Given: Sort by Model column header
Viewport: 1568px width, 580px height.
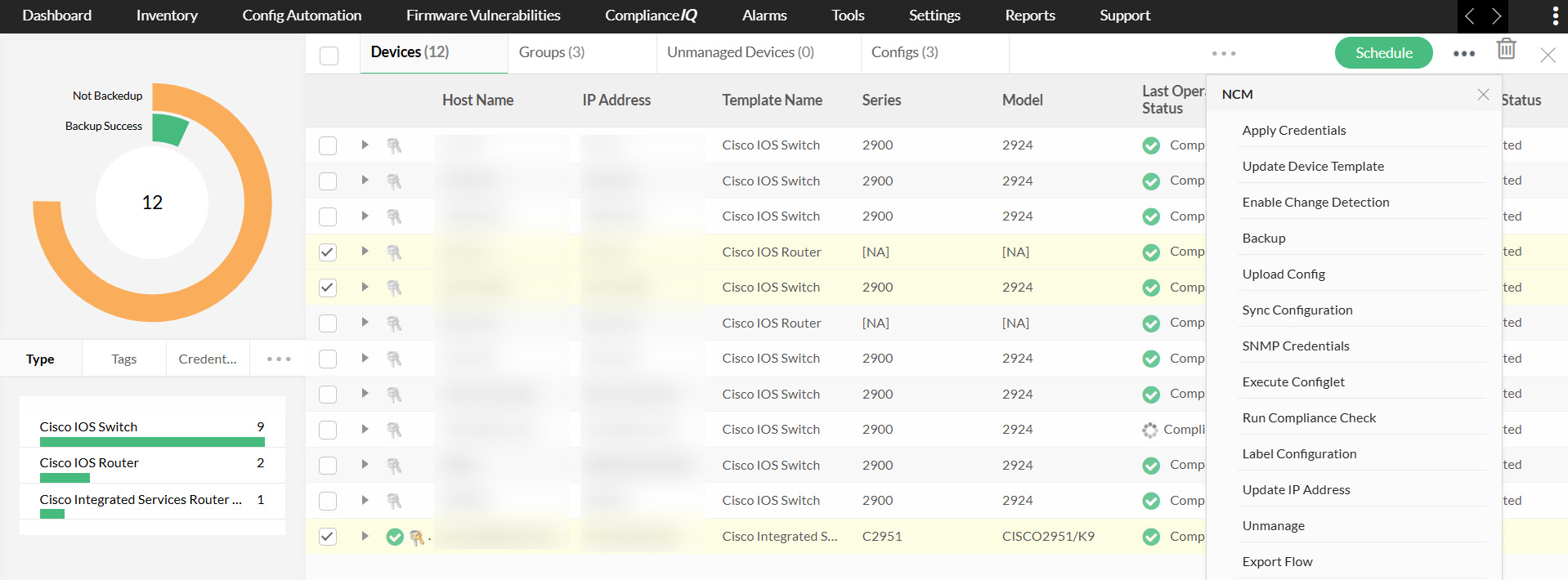Looking at the screenshot, I should [x=1023, y=100].
